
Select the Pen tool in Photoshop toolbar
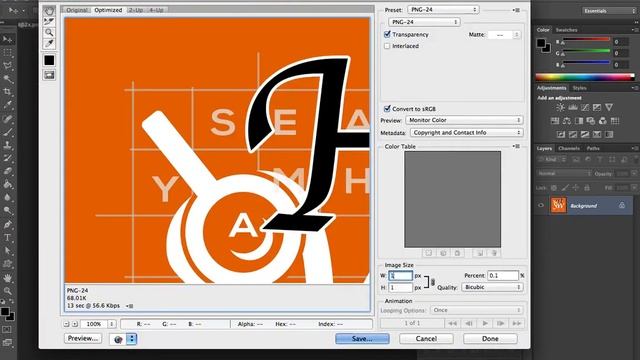(7, 224)
